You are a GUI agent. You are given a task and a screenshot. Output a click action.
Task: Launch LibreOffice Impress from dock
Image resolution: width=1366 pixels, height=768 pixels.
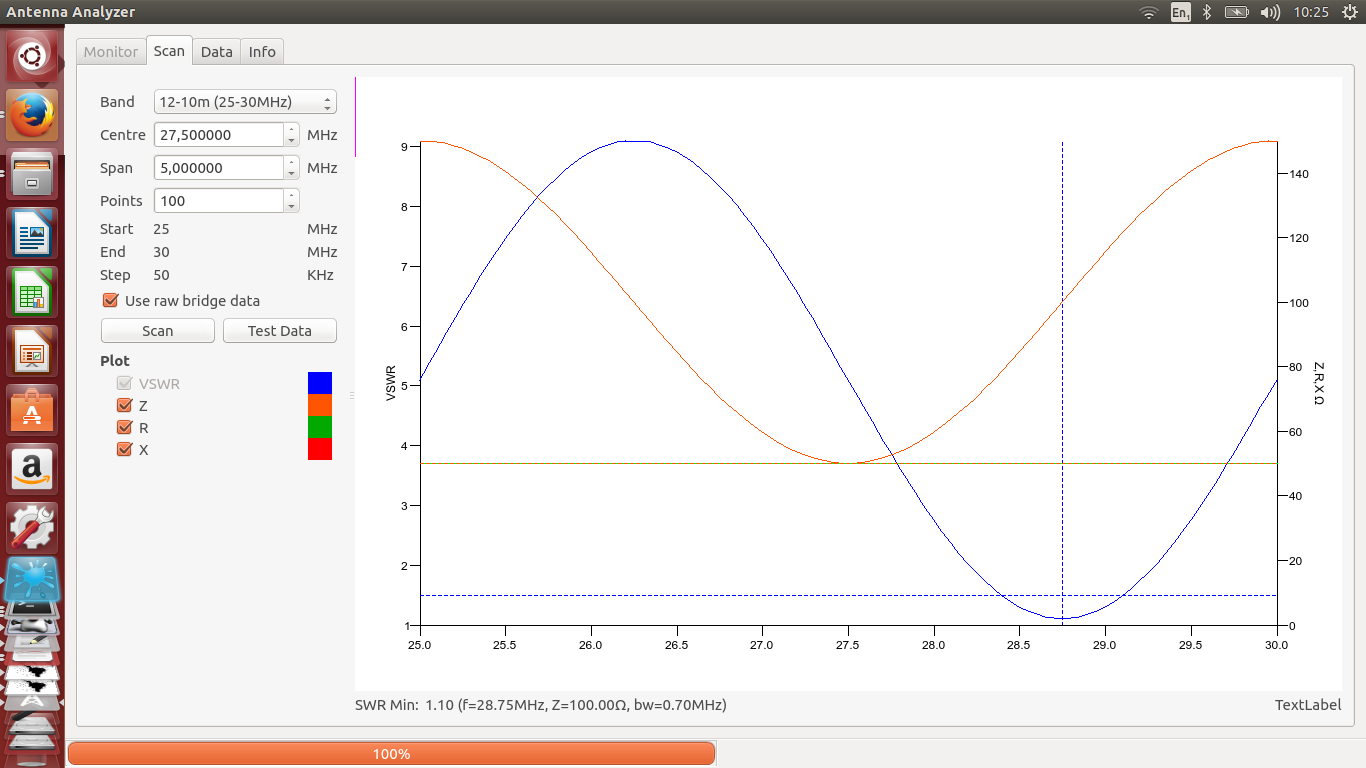point(32,351)
